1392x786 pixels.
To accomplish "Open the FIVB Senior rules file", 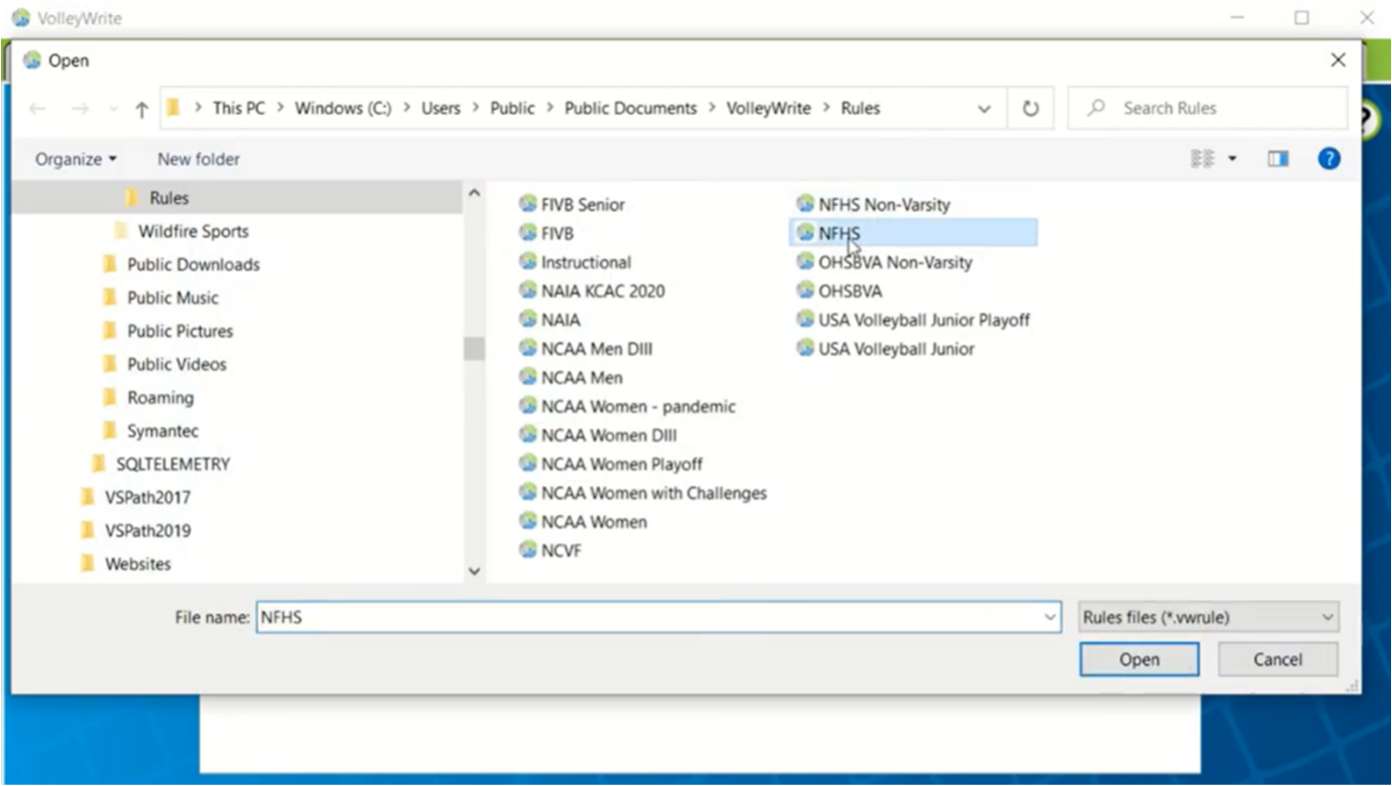I will 572,204.
